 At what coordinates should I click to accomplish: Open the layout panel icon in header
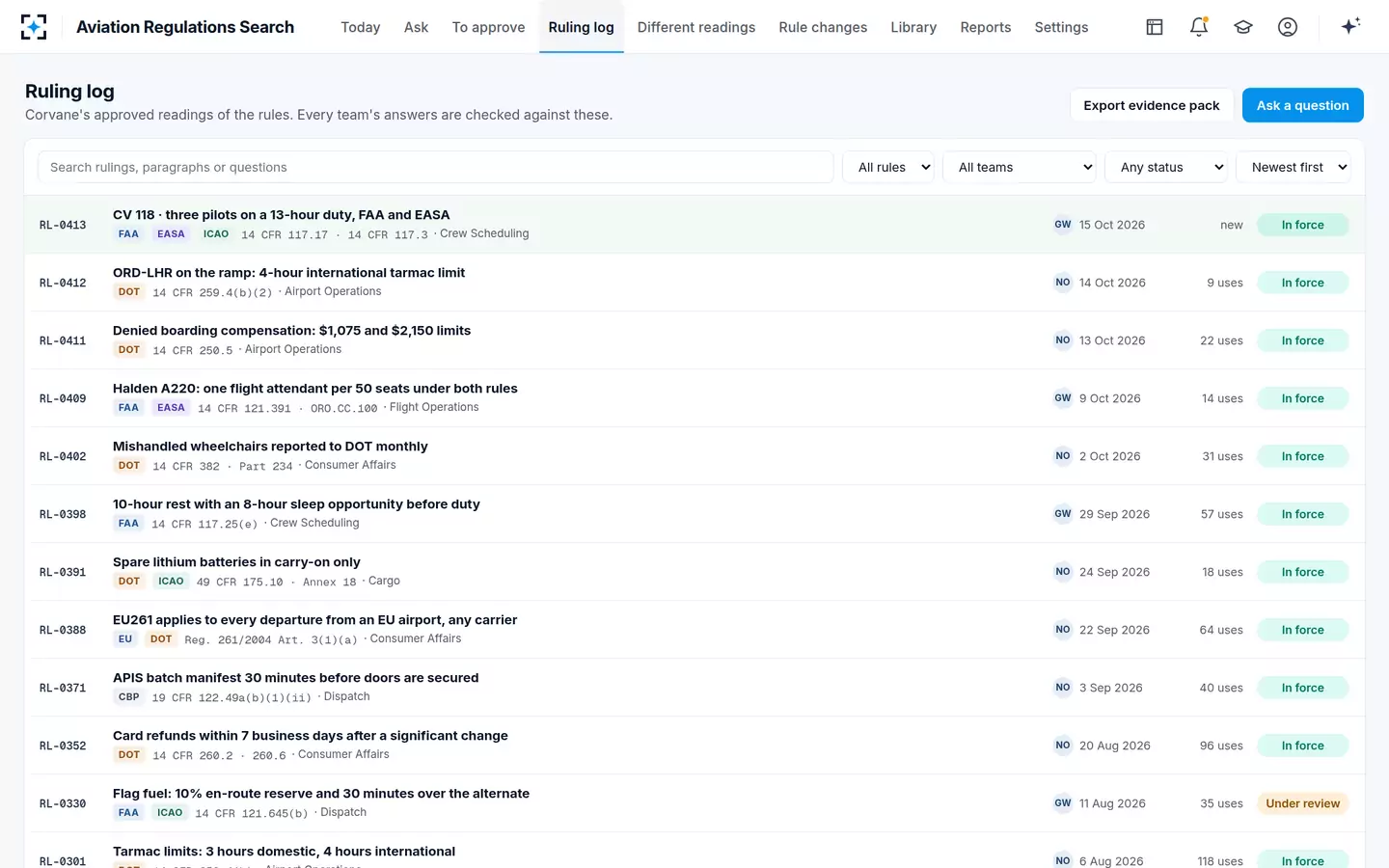(x=1155, y=27)
